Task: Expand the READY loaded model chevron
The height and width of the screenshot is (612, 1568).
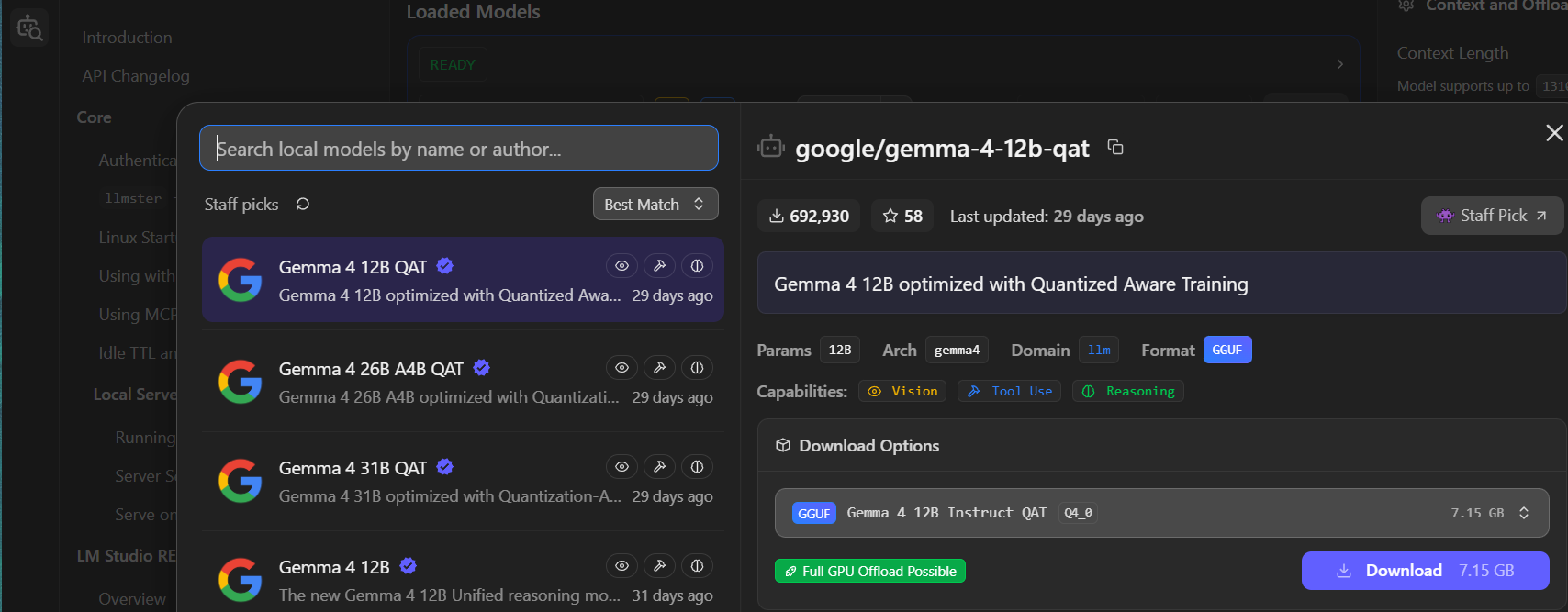Action: pyautogui.click(x=1340, y=64)
